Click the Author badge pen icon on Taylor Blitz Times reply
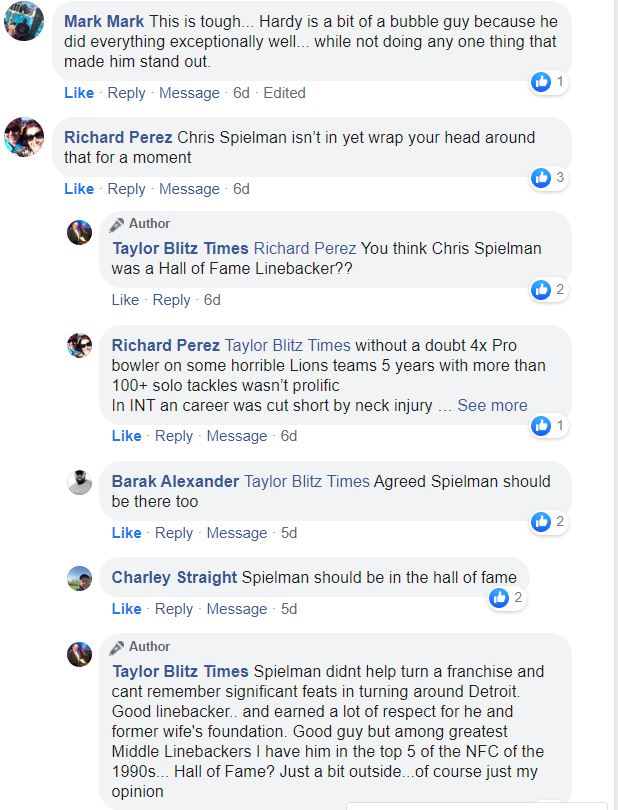This screenshot has height=810, width=618. tap(115, 223)
